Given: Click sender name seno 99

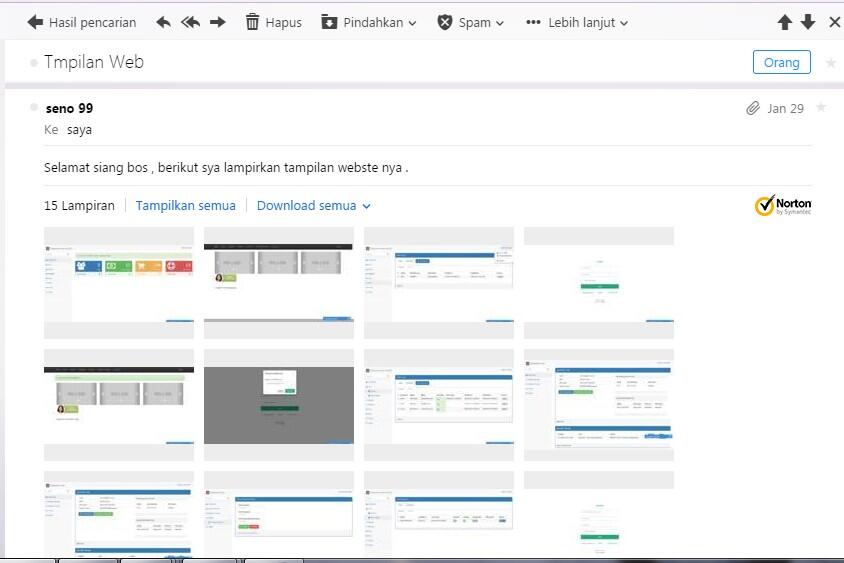Looking at the screenshot, I should click(69, 108).
